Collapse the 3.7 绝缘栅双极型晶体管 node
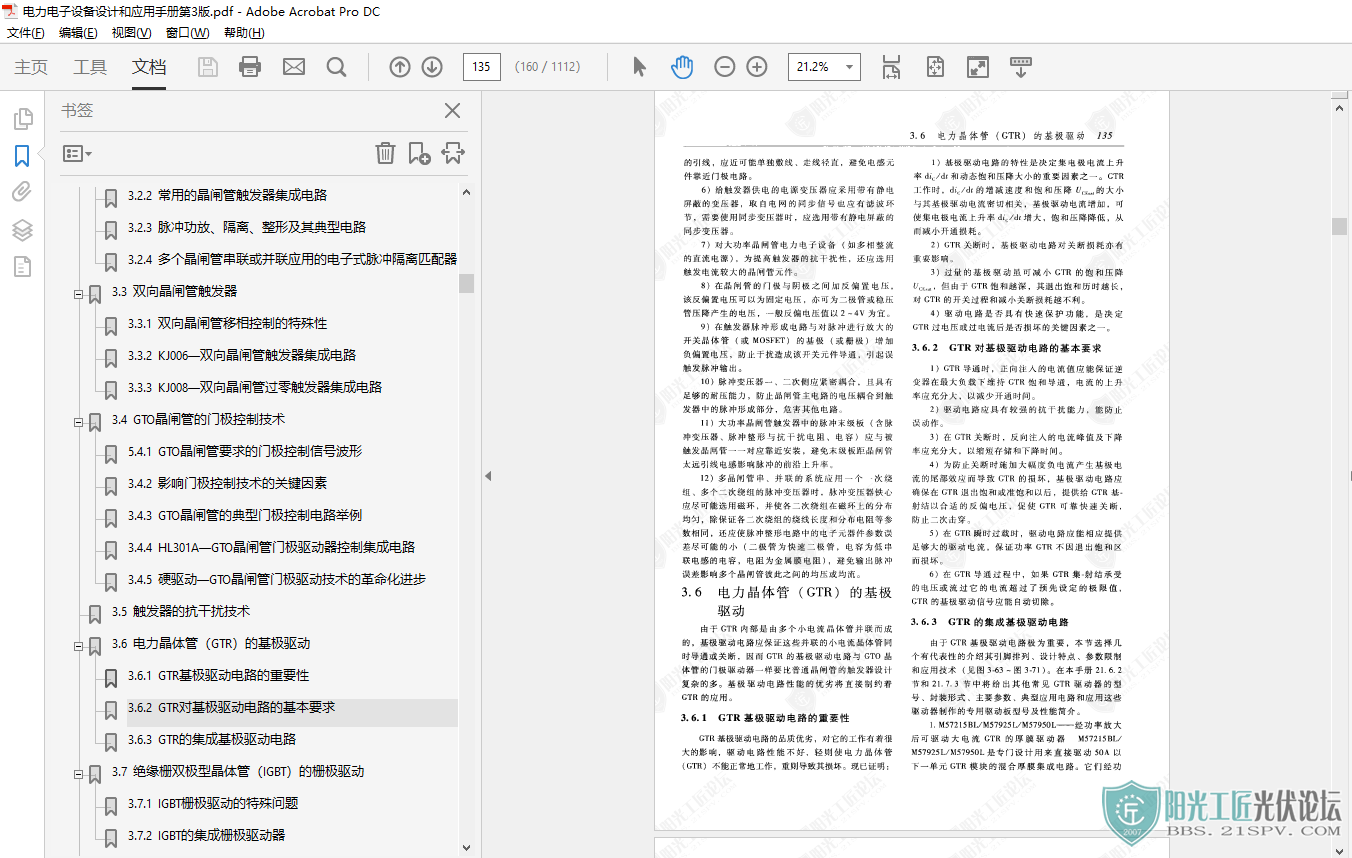 79,774
